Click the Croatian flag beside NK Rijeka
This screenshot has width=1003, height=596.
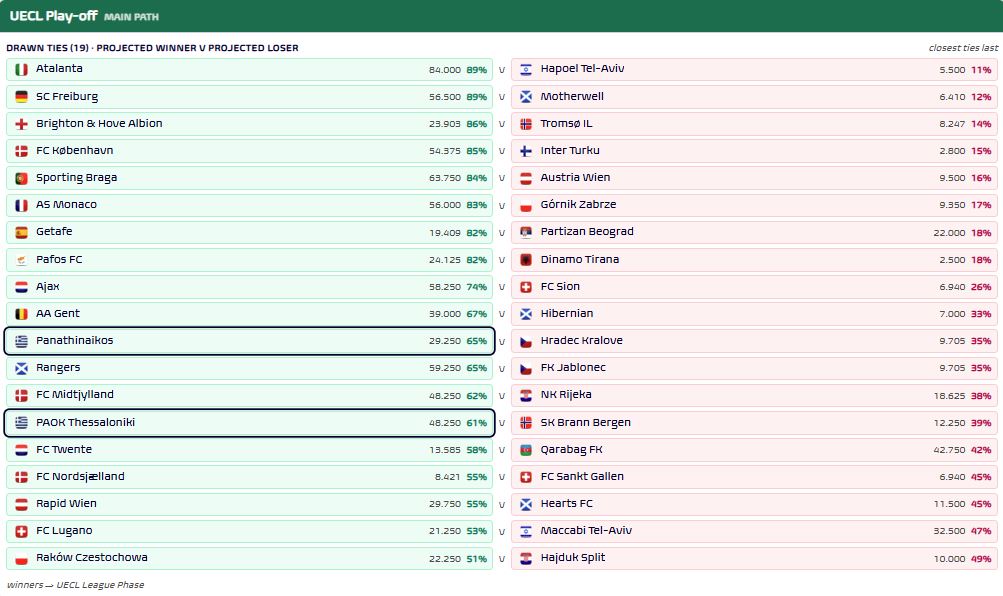click(x=526, y=395)
